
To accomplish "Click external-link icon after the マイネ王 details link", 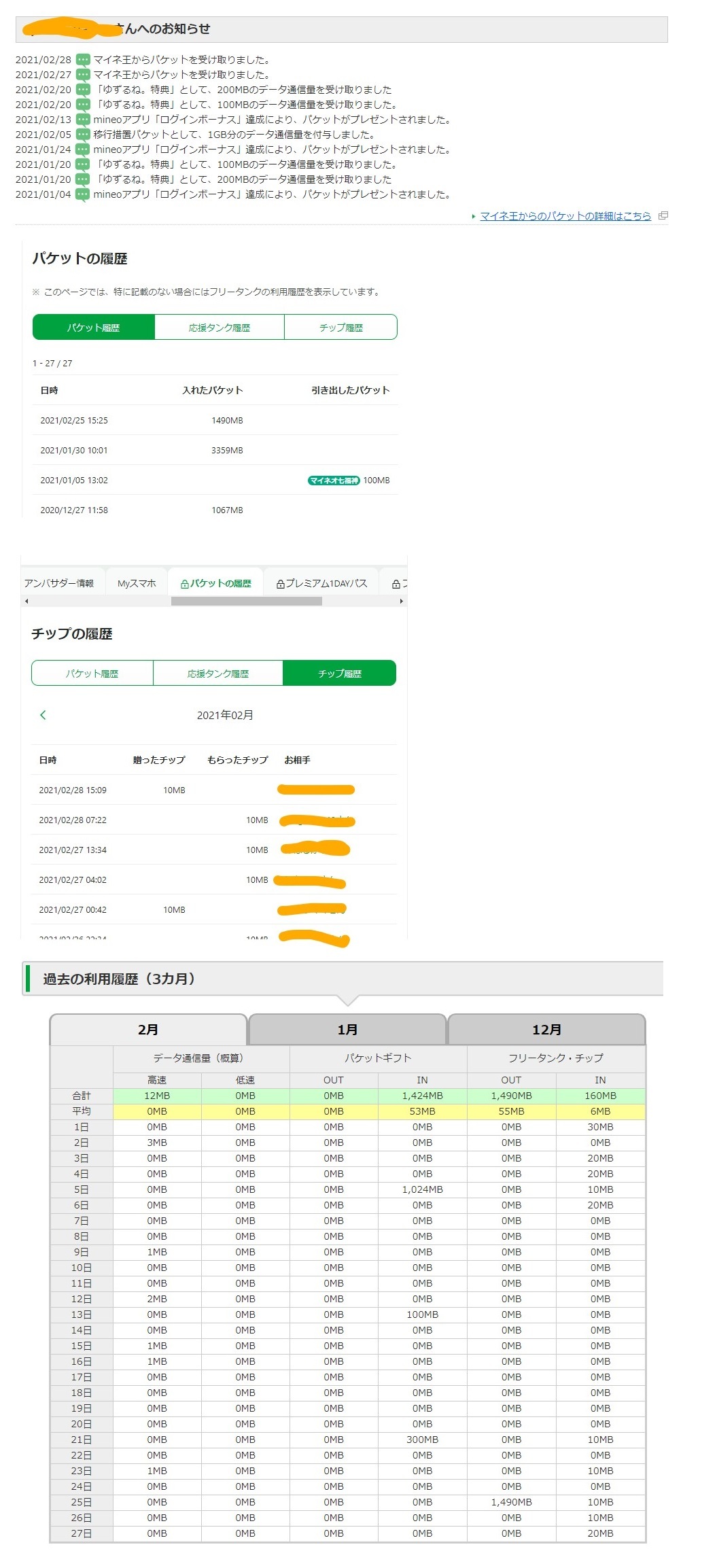I will click(x=663, y=216).
